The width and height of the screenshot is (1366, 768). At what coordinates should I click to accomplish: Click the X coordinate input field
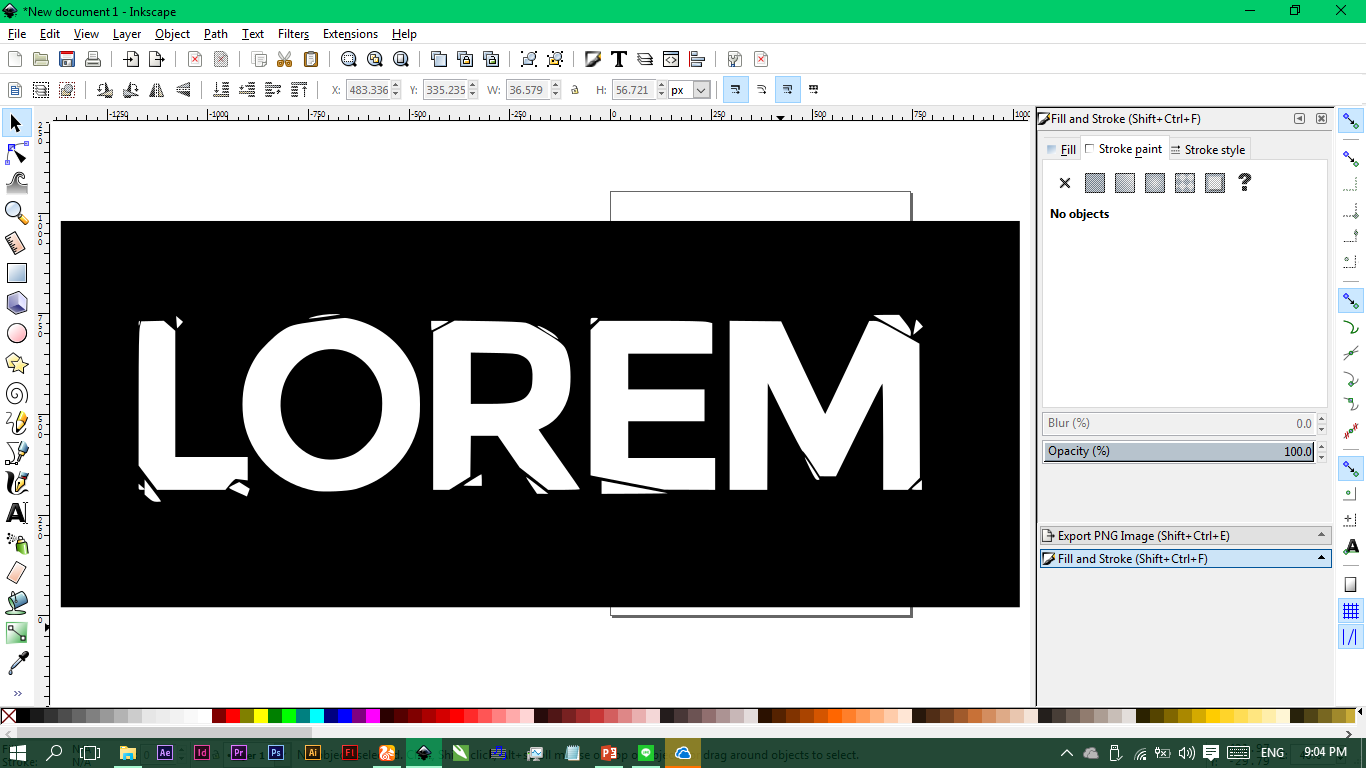366,89
